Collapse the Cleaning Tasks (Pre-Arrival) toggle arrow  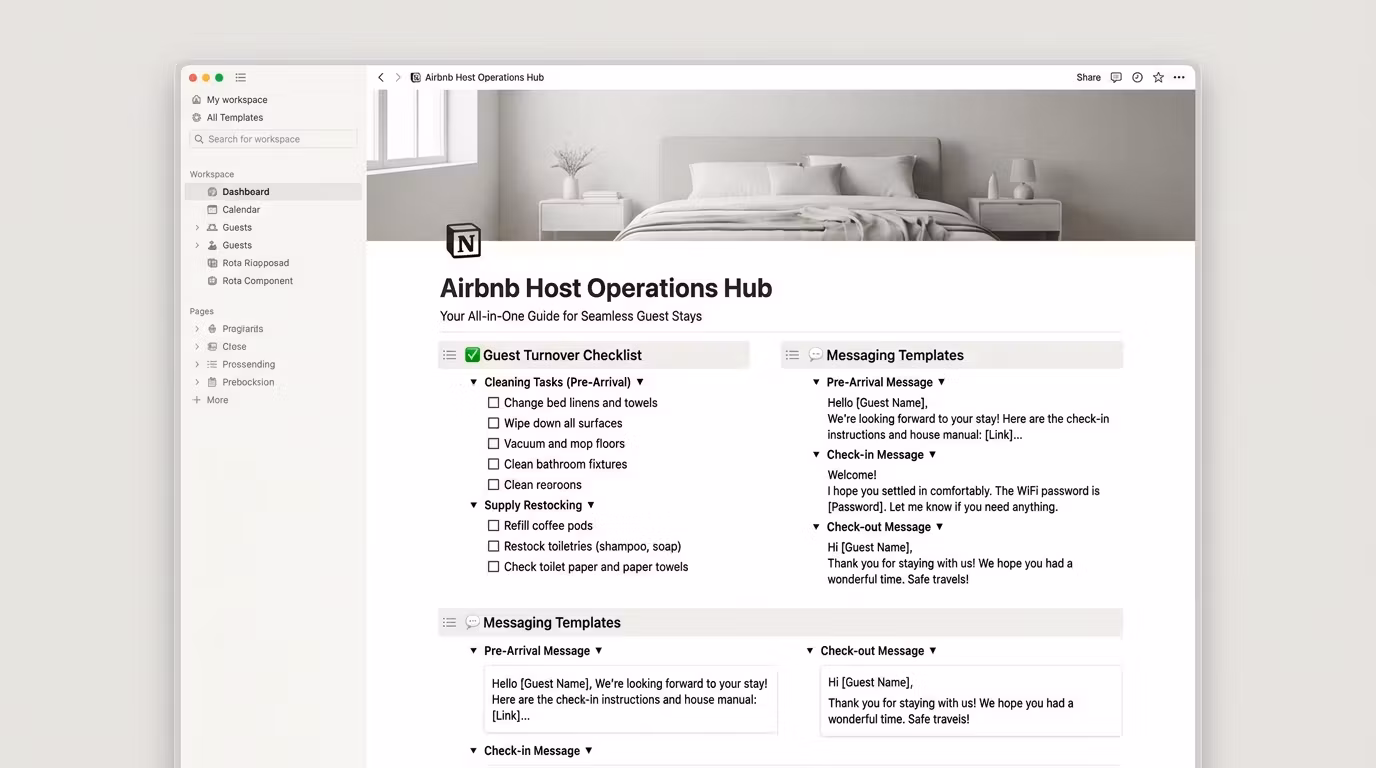(x=474, y=382)
